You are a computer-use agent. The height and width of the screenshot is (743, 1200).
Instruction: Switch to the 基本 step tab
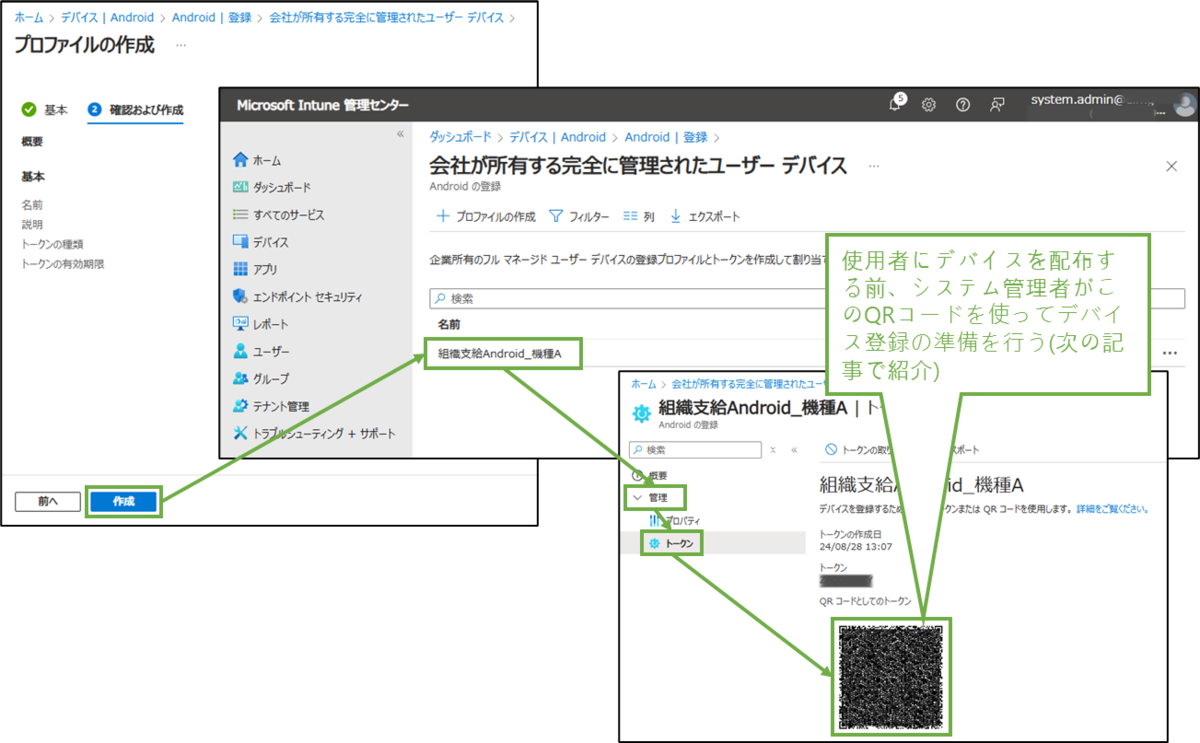pos(45,109)
